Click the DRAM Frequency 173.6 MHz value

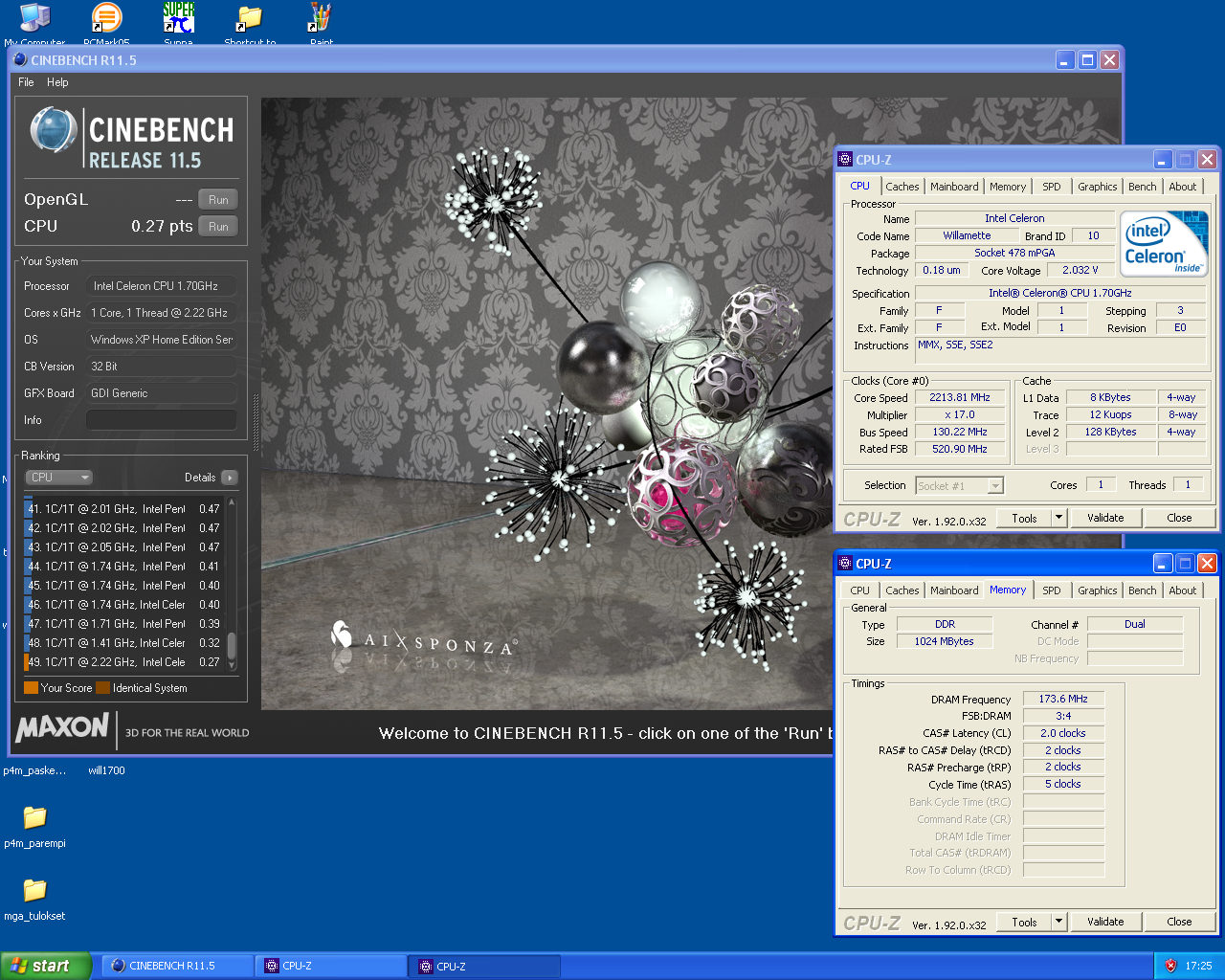pyautogui.click(x=1063, y=699)
